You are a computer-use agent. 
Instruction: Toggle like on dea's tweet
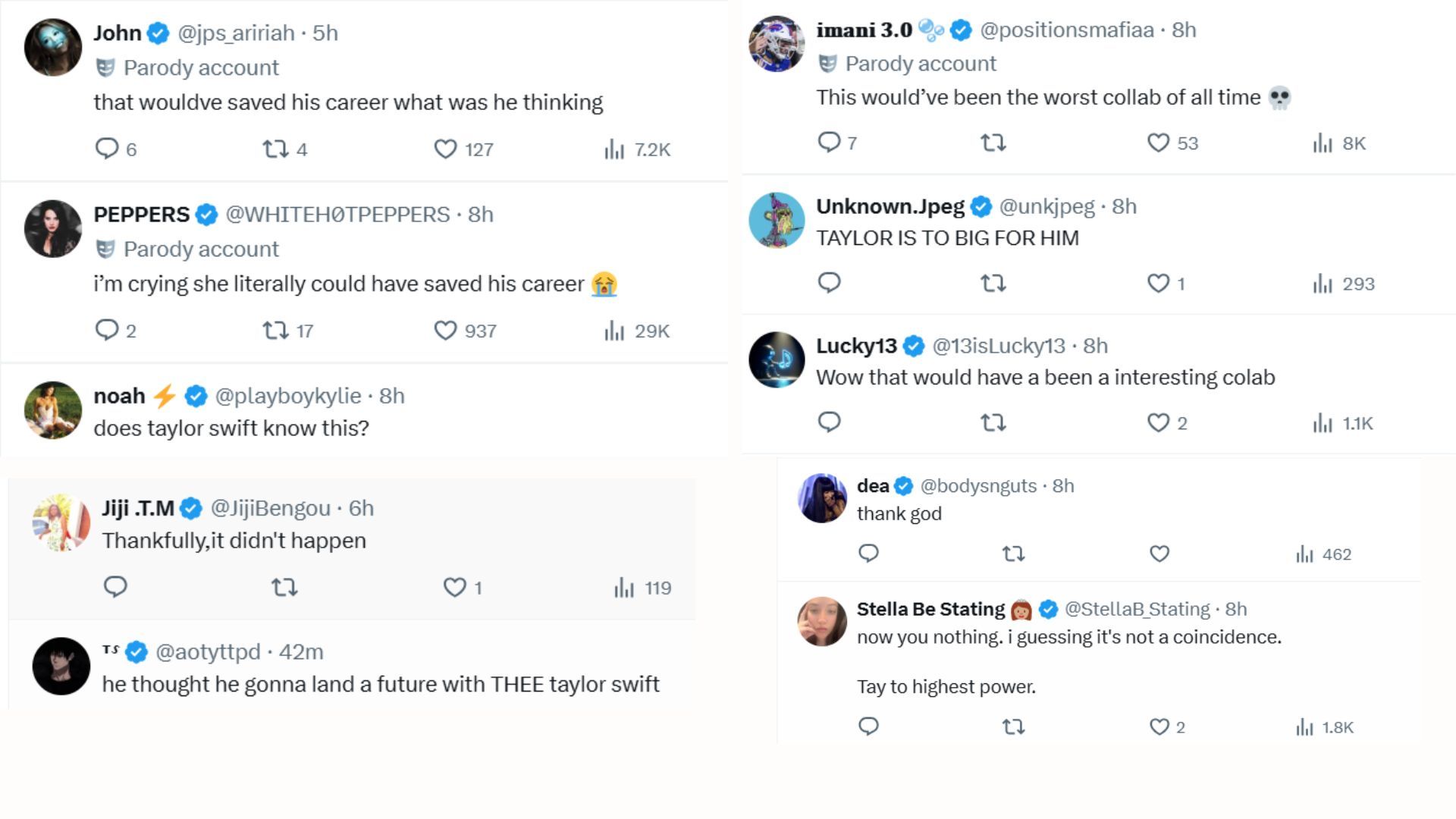click(1159, 554)
